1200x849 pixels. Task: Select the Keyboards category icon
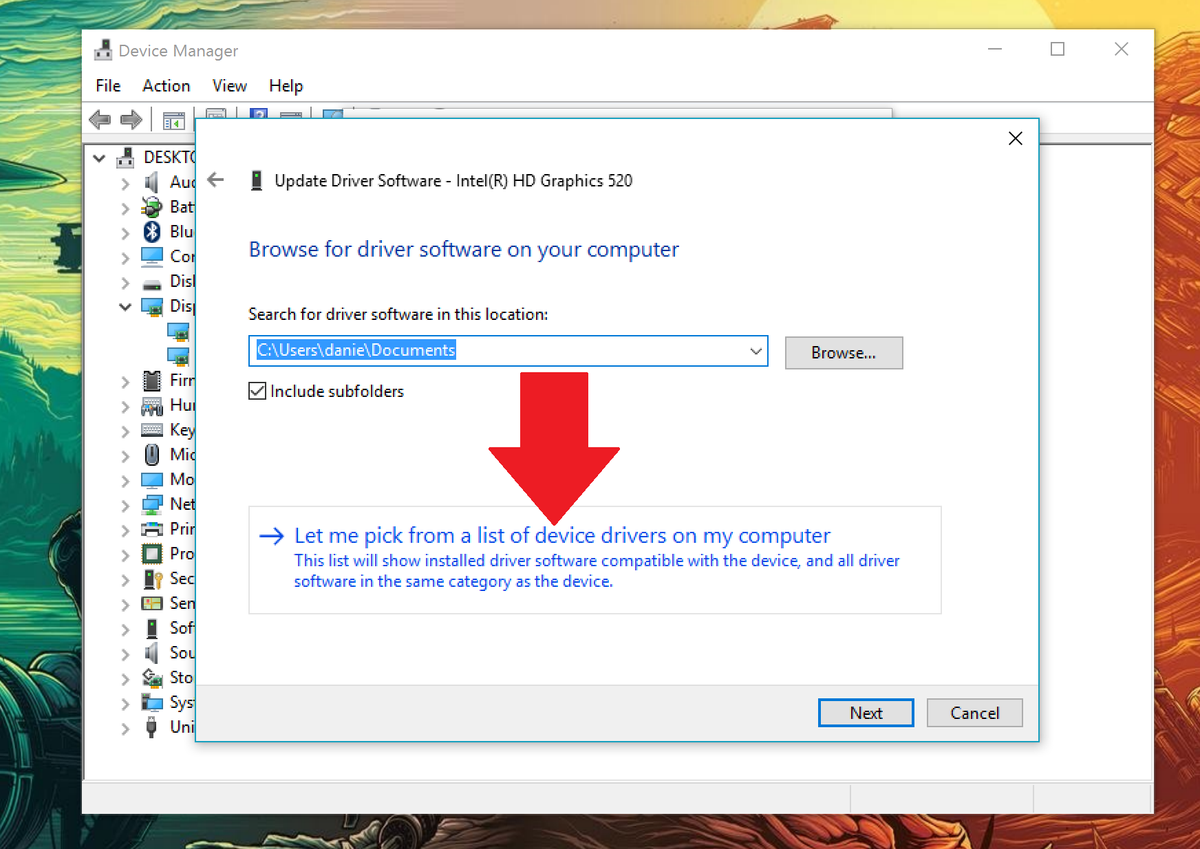pos(152,429)
